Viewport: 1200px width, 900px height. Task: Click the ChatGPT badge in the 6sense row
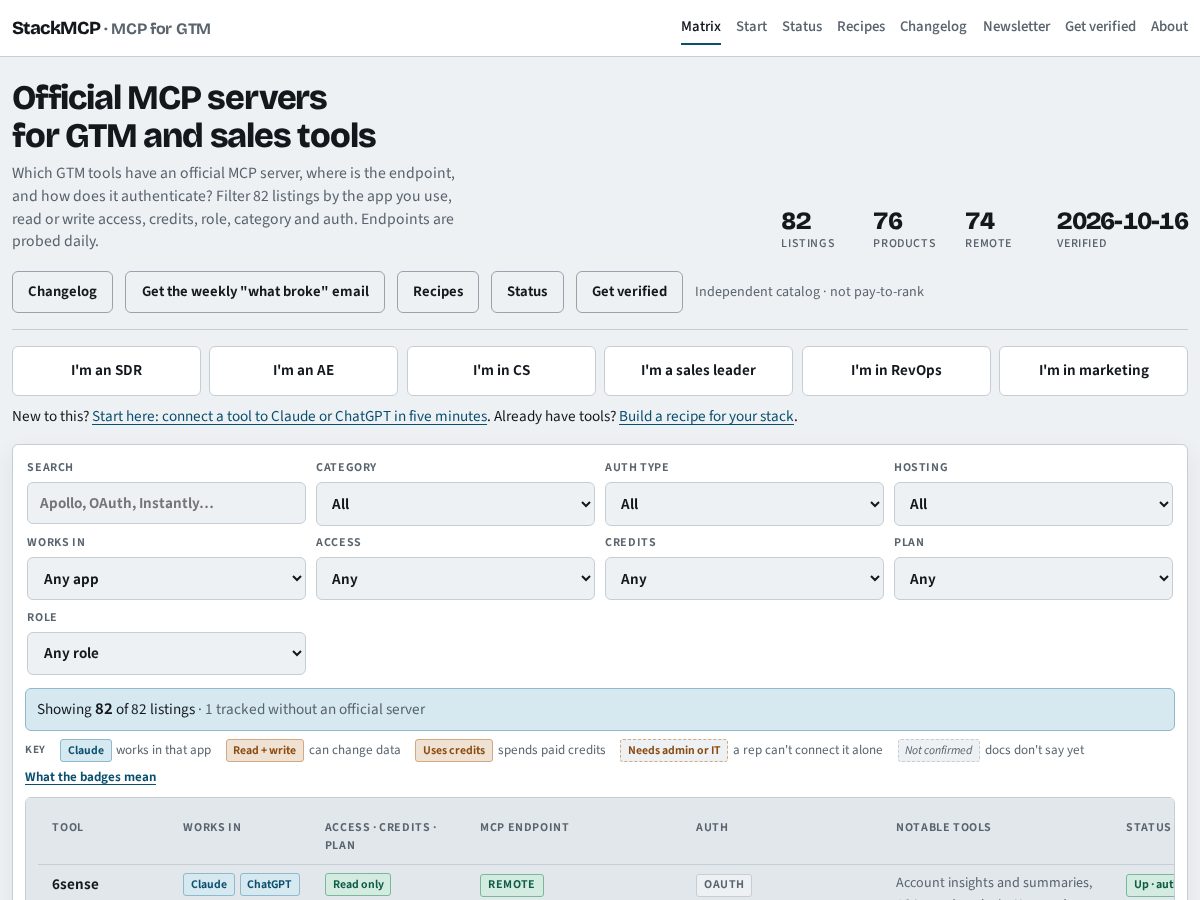[270, 884]
